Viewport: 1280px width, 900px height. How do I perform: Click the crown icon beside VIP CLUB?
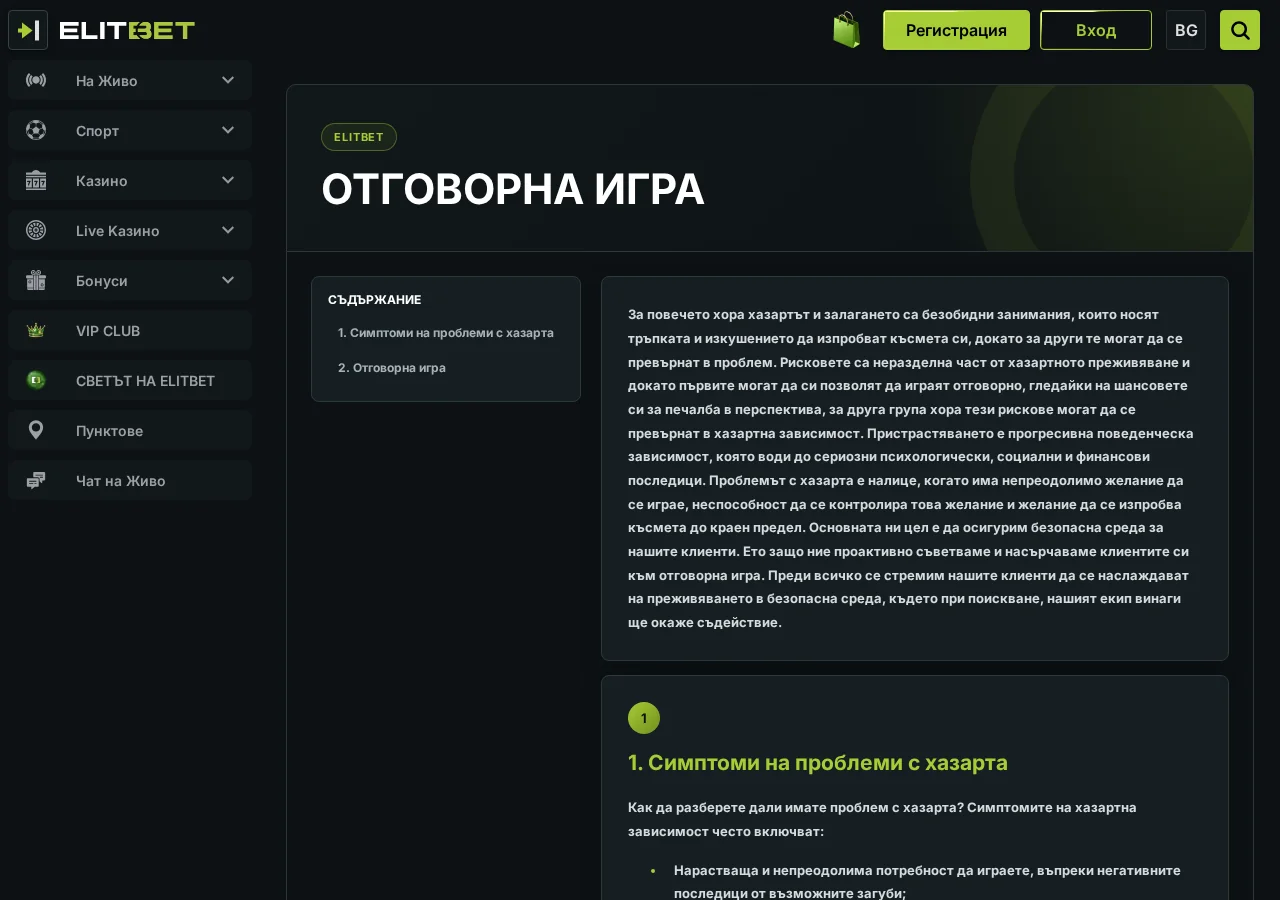(36, 330)
